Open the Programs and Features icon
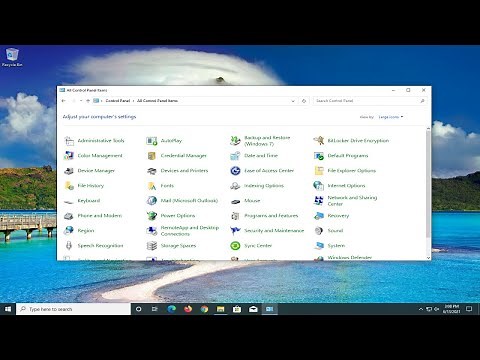This screenshot has height=360, width=480. (x=235, y=216)
